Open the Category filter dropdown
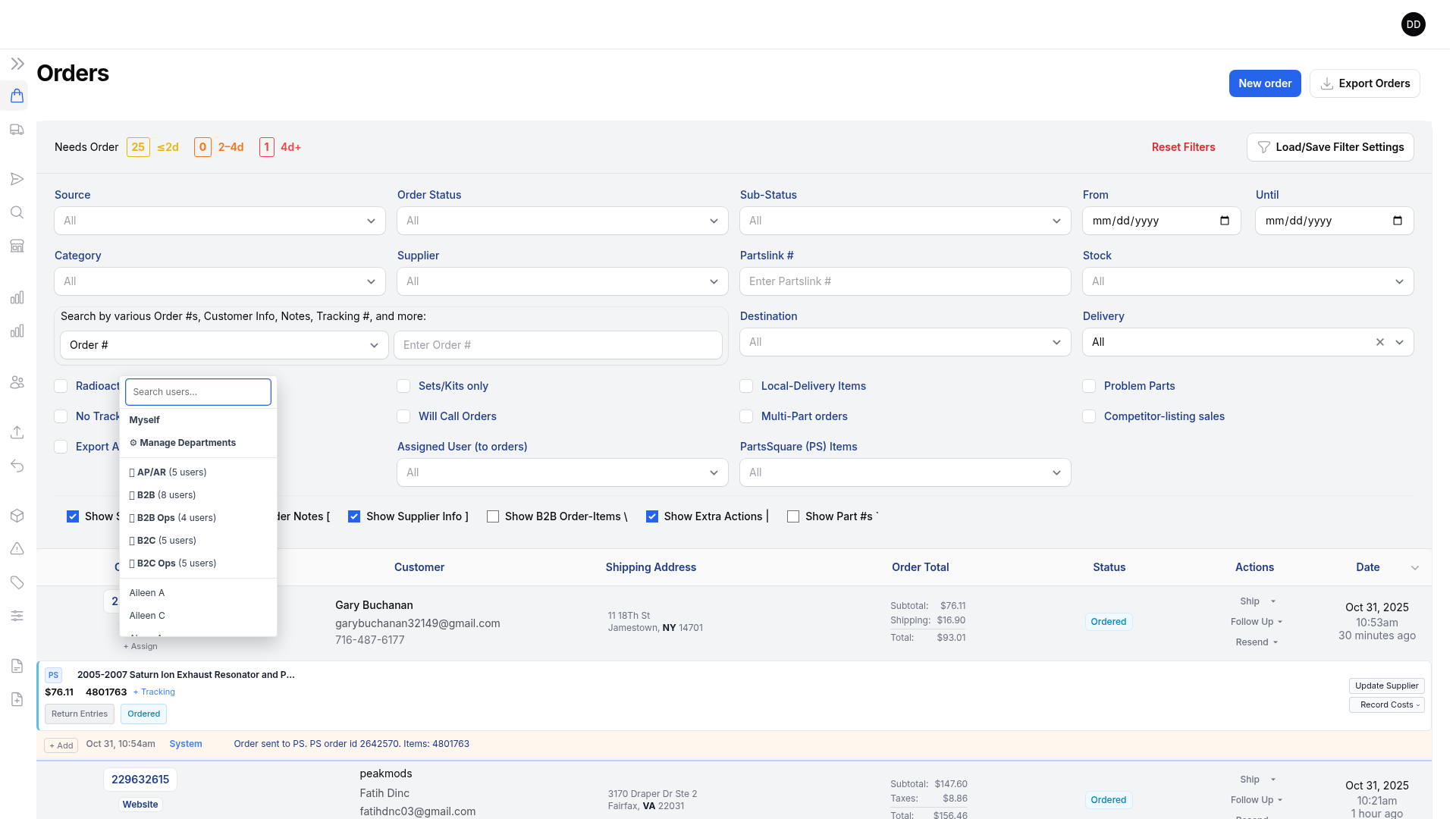The image size is (1456, 819). pos(220,281)
